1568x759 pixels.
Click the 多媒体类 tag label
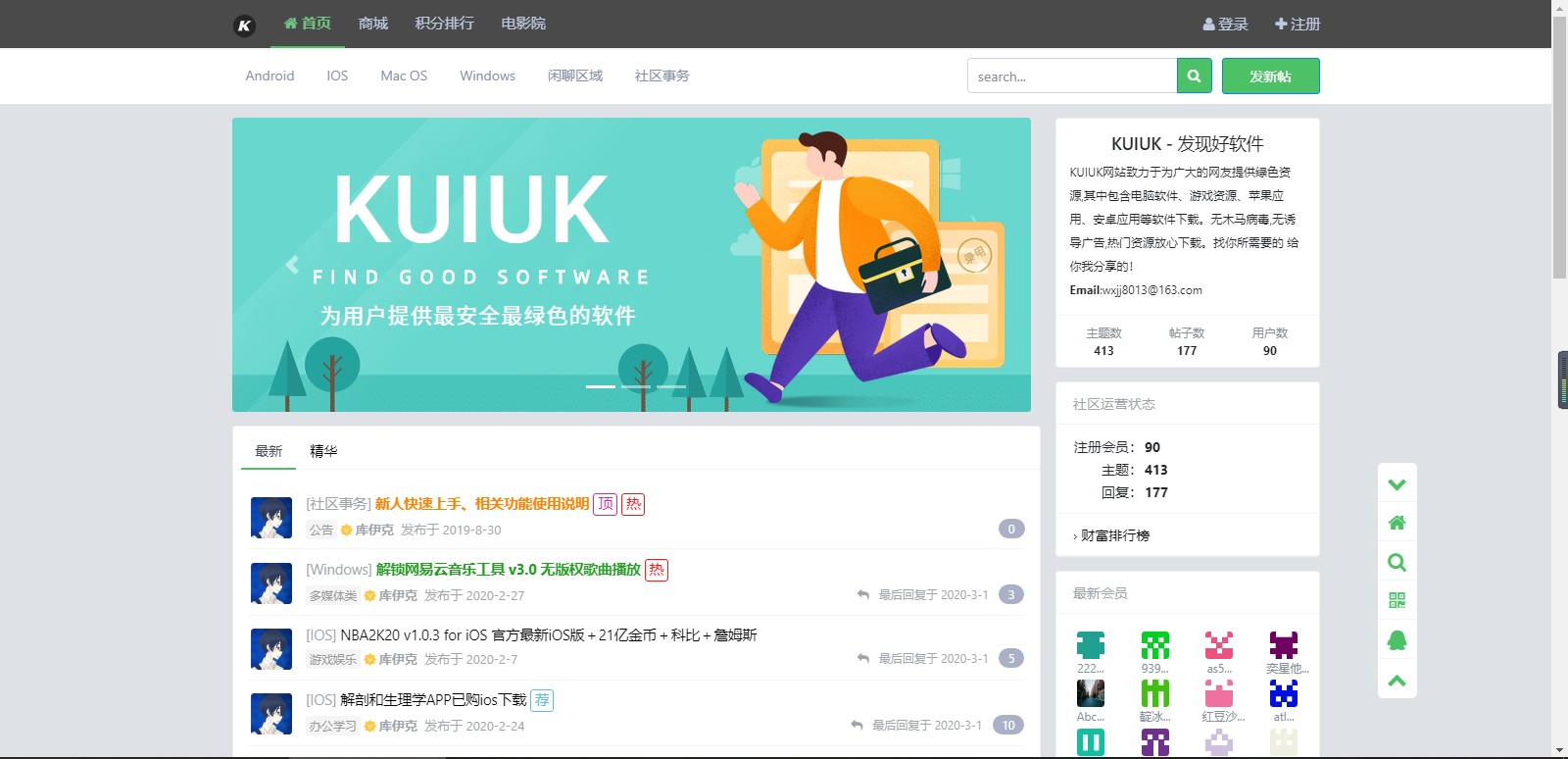click(333, 595)
